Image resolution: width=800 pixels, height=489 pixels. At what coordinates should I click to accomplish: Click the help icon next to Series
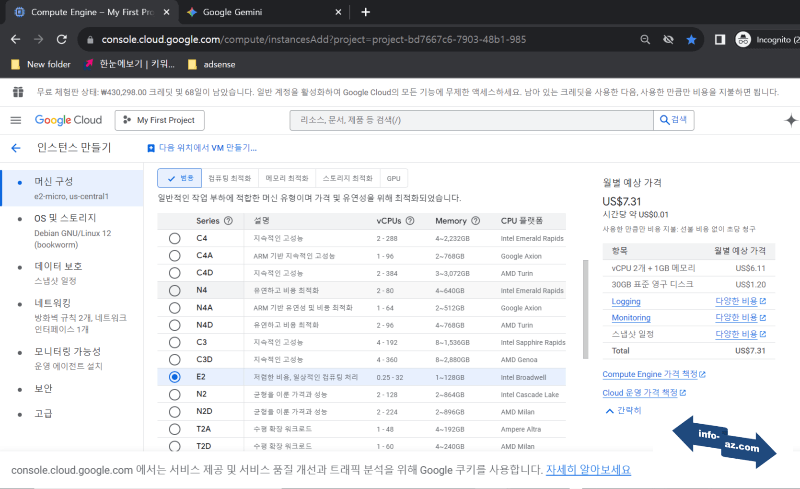tap(228, 220)
